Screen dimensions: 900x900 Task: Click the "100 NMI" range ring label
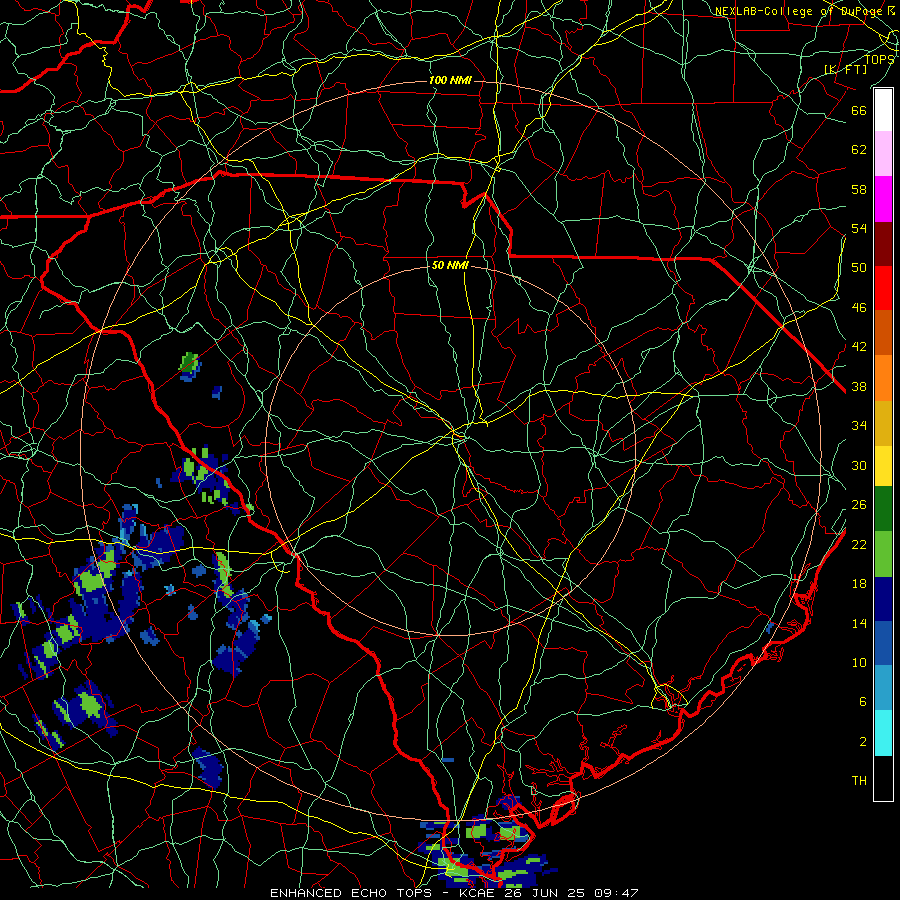(x=450, y=80)
